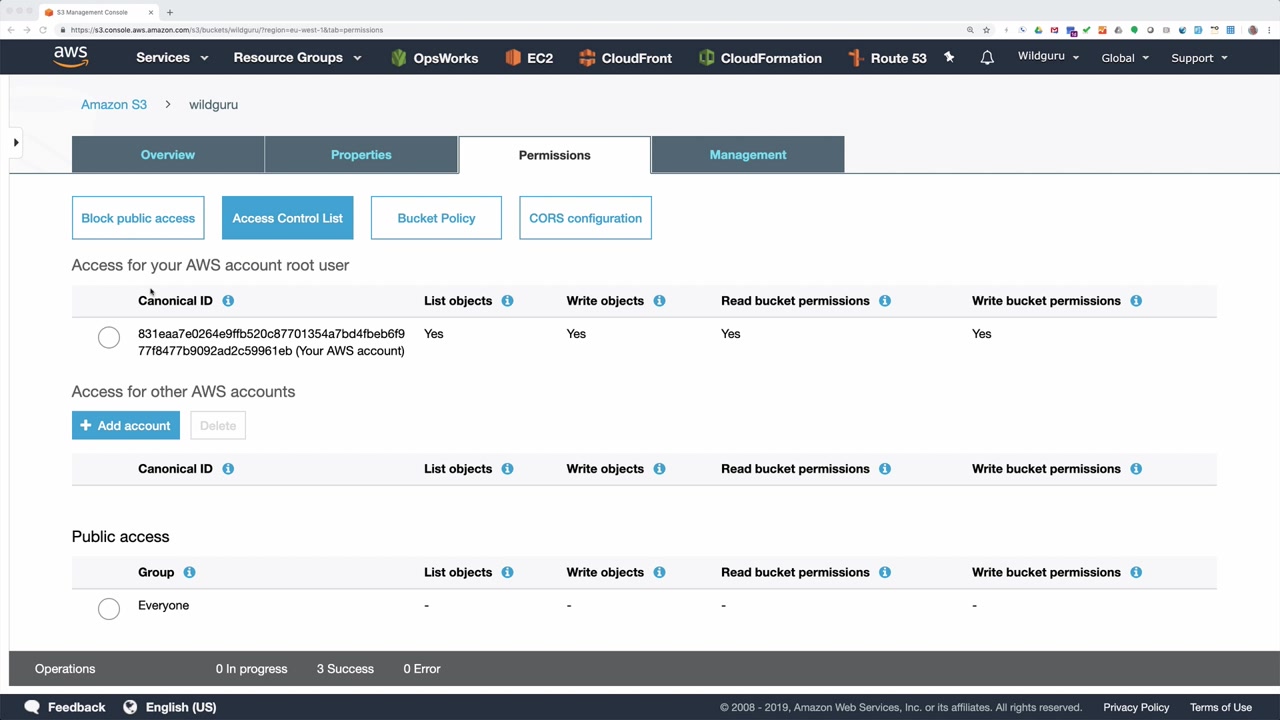Expand the Resource Groups dropdown

297,58
